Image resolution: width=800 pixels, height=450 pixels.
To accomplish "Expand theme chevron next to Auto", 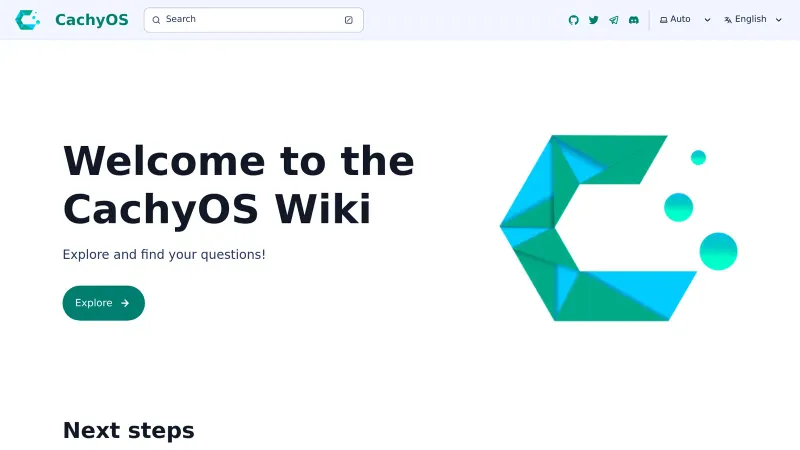I will click(x=707, y=20).
